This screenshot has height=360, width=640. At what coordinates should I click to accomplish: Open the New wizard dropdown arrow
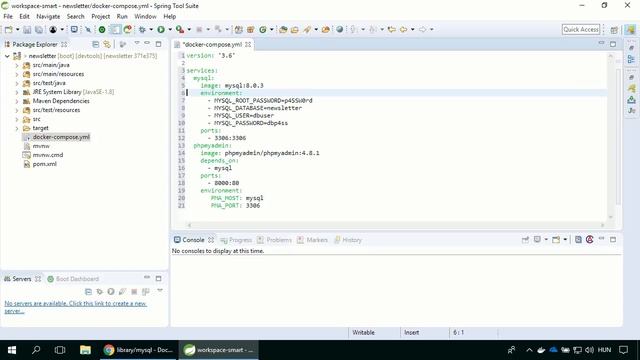pyautogui.click(x=18, y=29)
